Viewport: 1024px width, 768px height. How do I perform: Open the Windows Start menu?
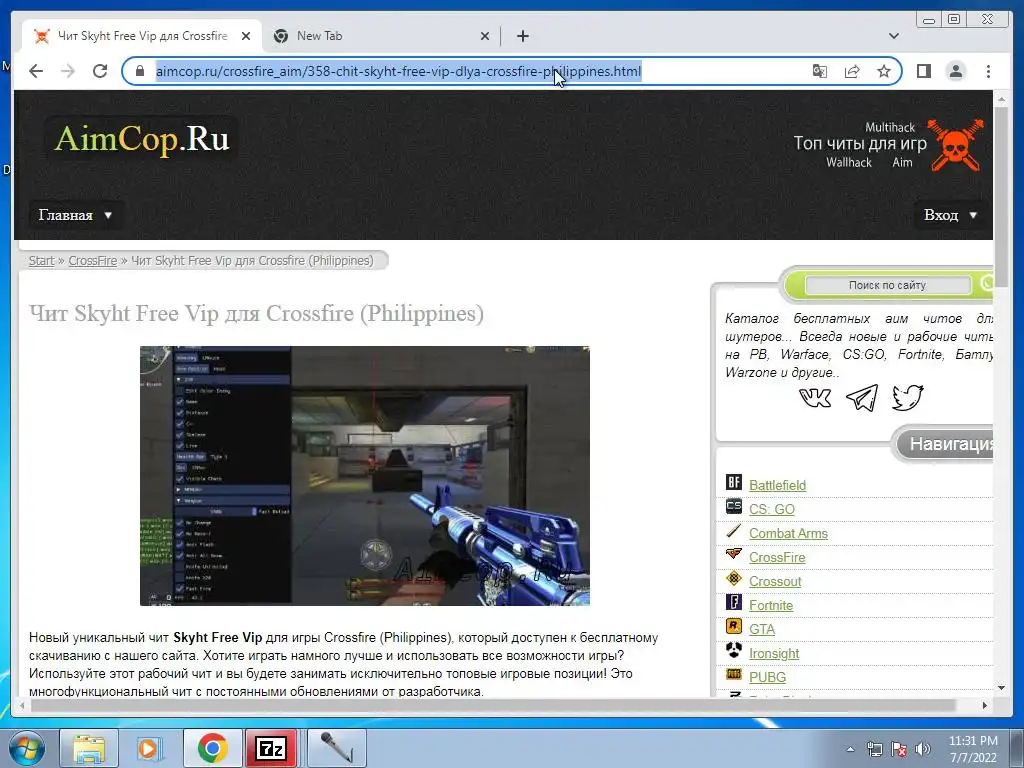tap(26, 748)
